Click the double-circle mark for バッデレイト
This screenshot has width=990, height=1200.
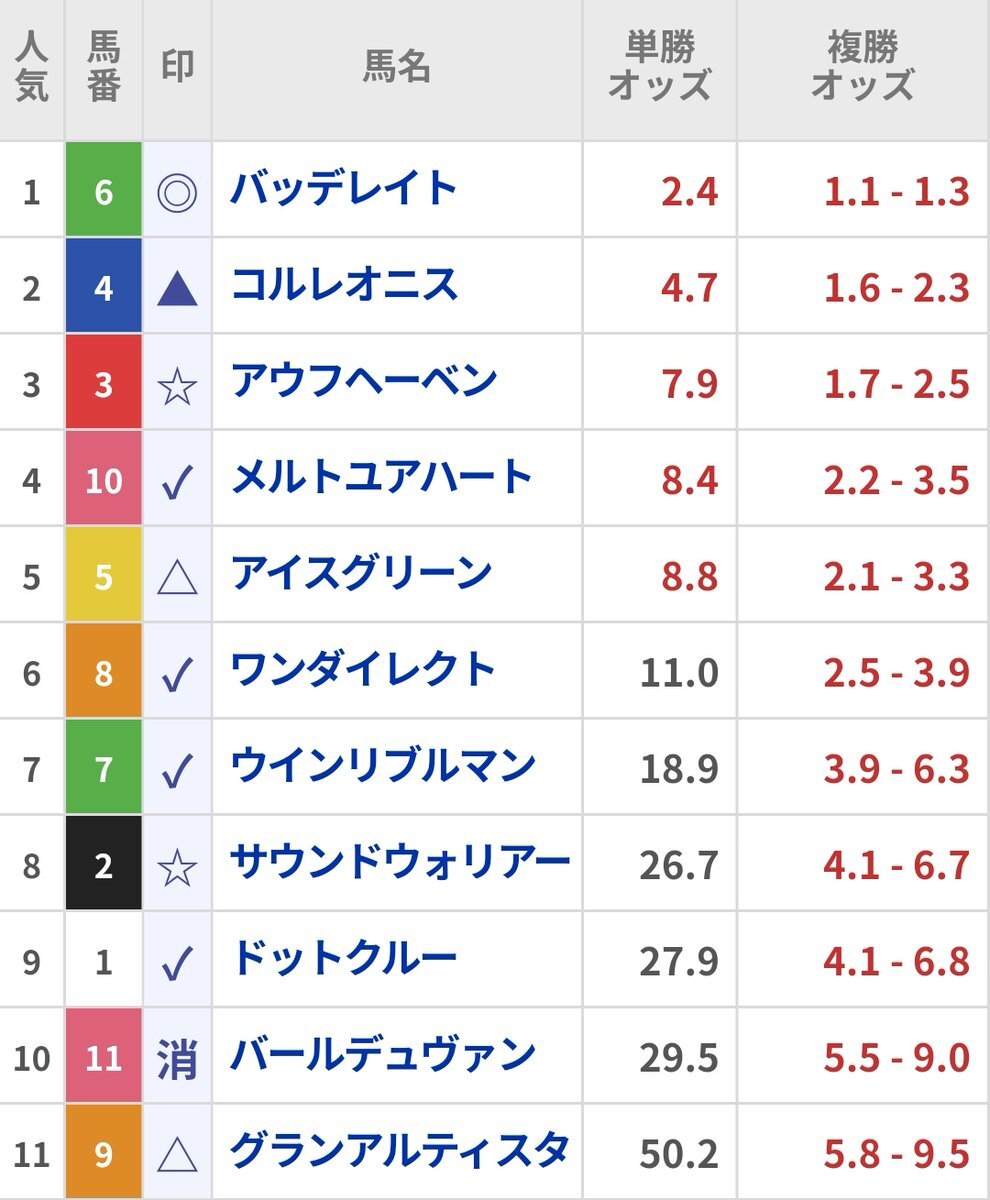pyautogui.click(x=177, y=192)
